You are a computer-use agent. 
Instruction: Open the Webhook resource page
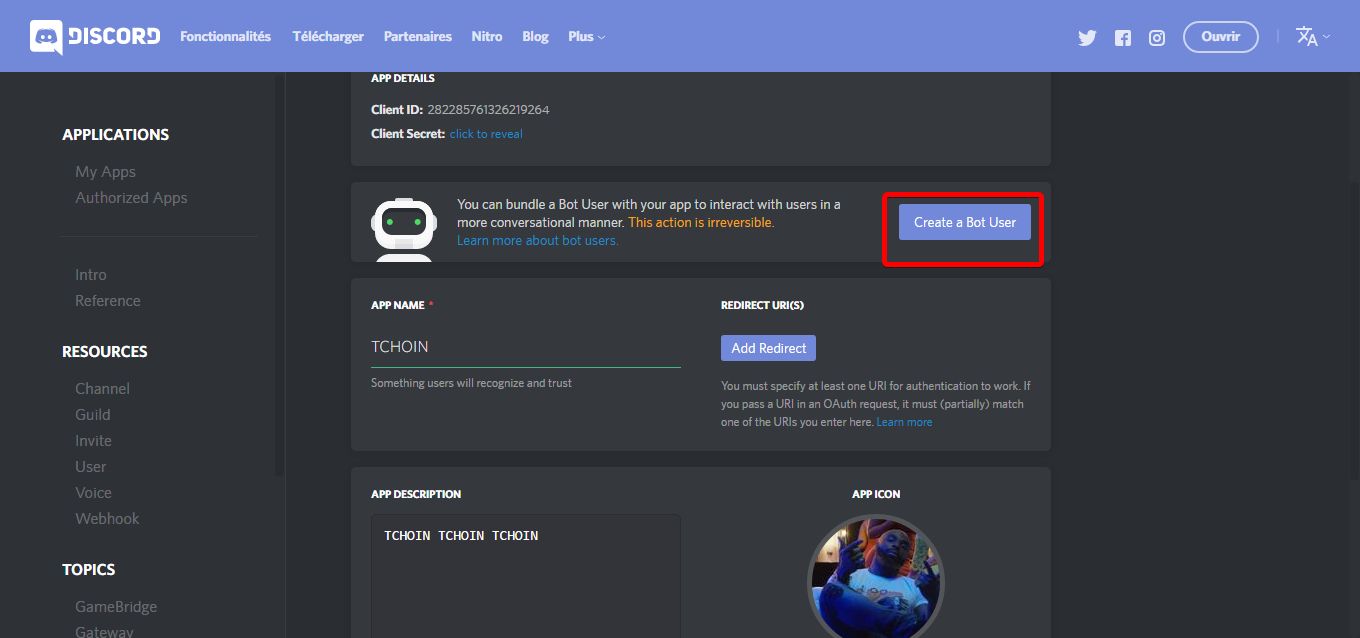tap(107, 519)
